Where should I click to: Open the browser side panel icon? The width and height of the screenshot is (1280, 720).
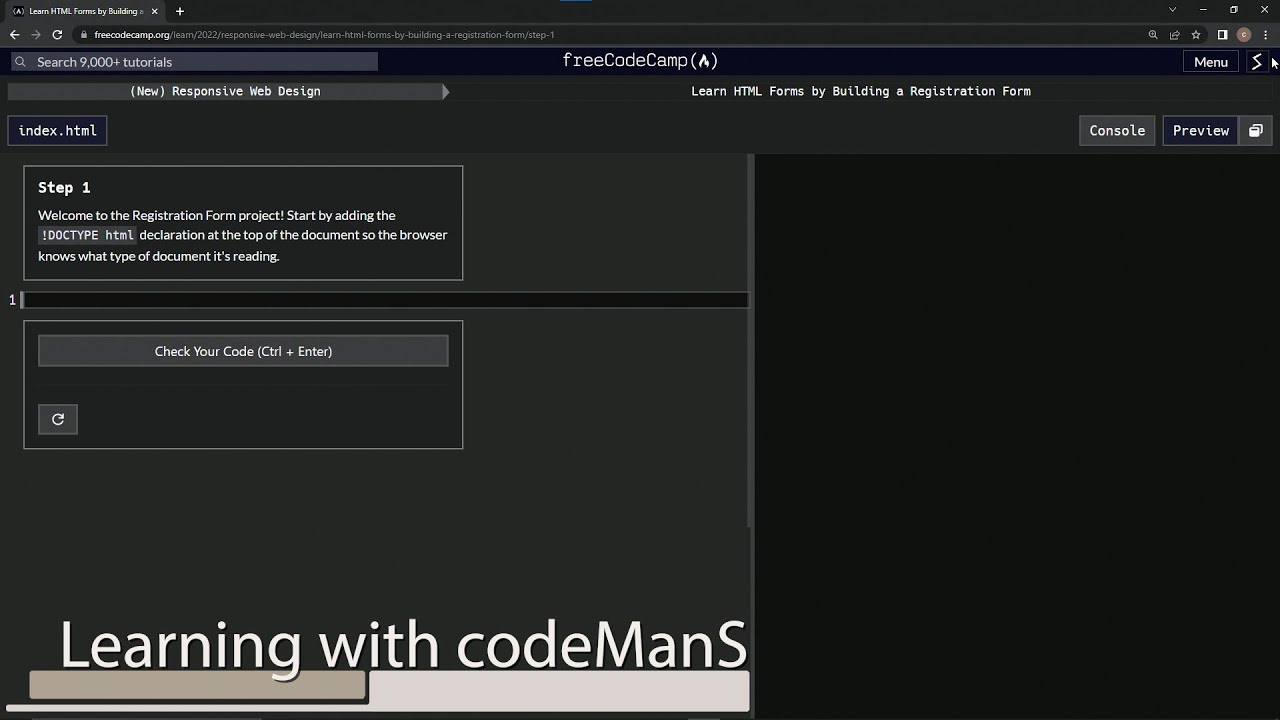(1222, 34)
